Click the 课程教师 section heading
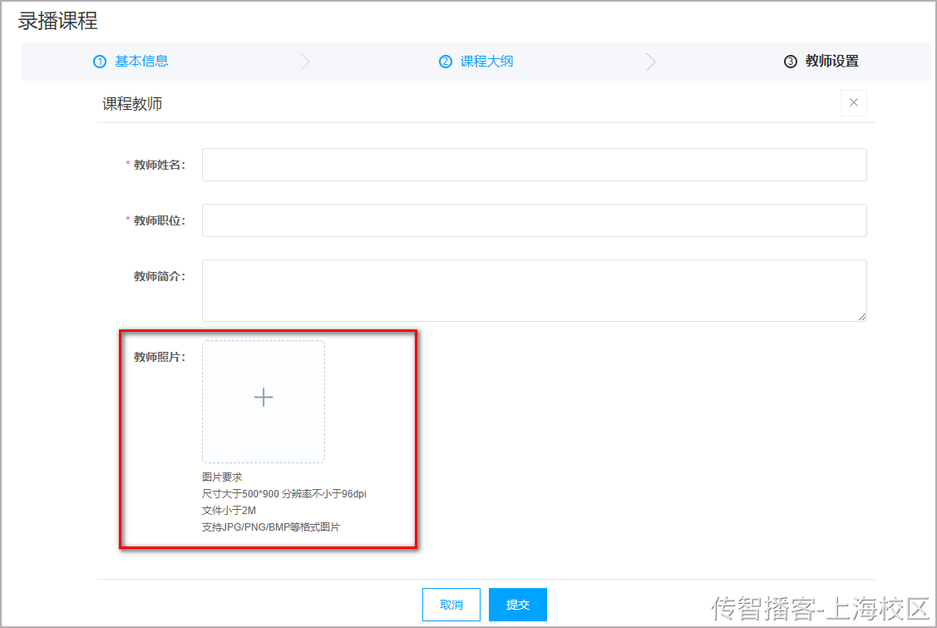This screenshot has height=628, width=937. [132, 104]
